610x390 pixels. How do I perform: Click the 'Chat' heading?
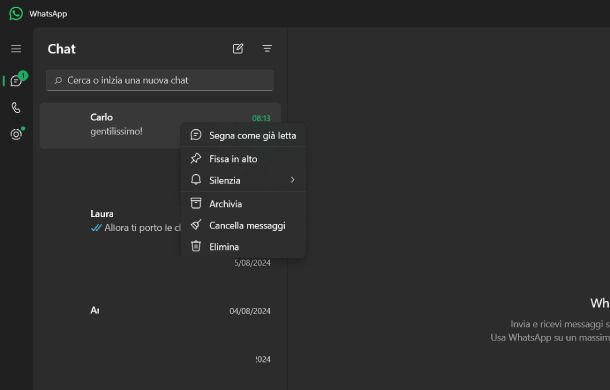[61, 49]
